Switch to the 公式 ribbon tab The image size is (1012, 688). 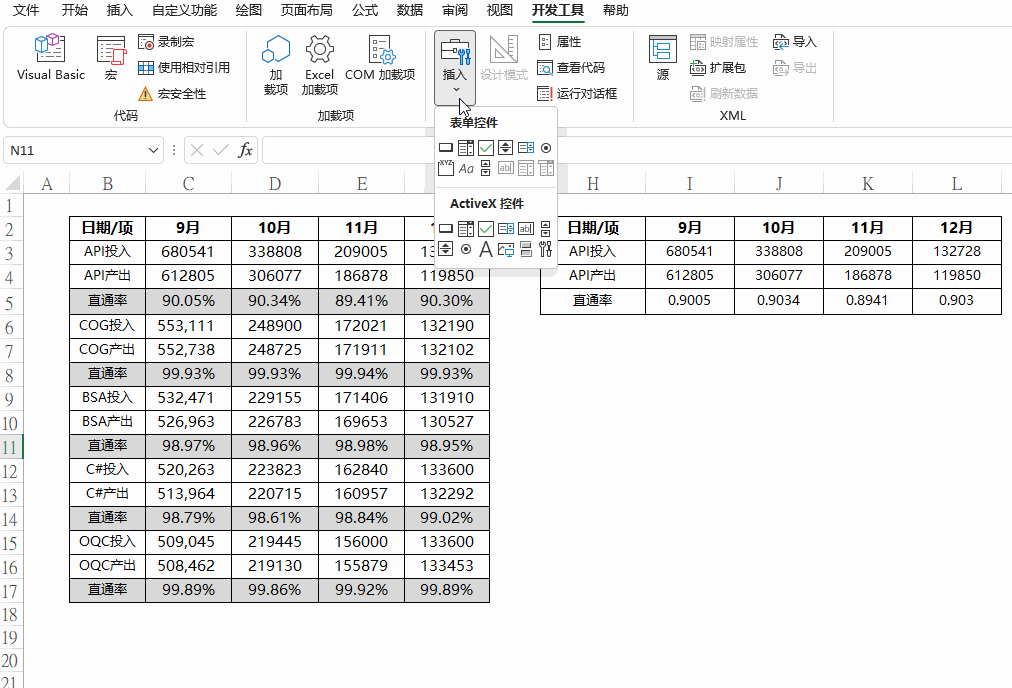click(365, 11)
